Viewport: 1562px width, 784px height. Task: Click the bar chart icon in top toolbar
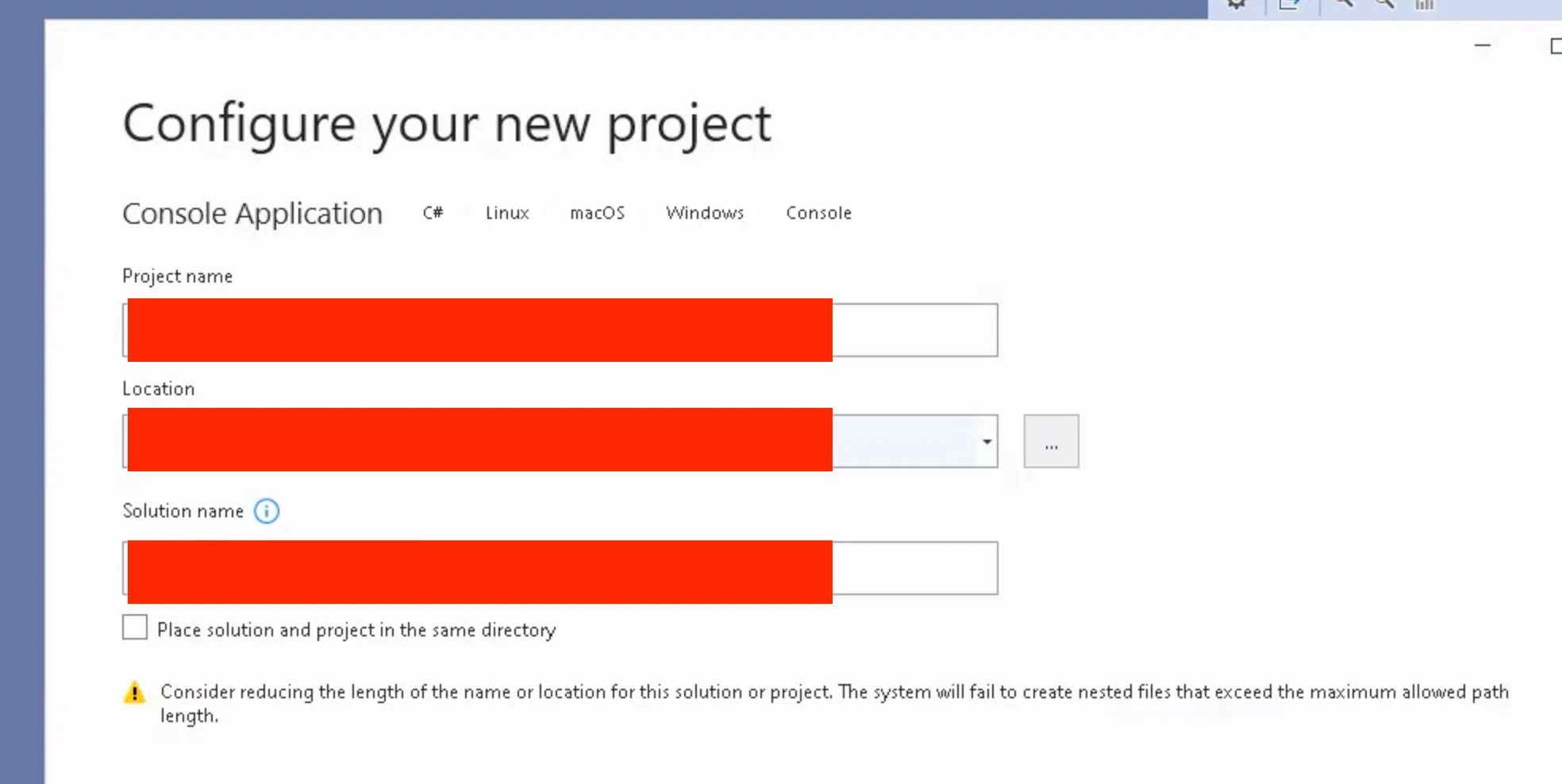(x=1425, y=5)
